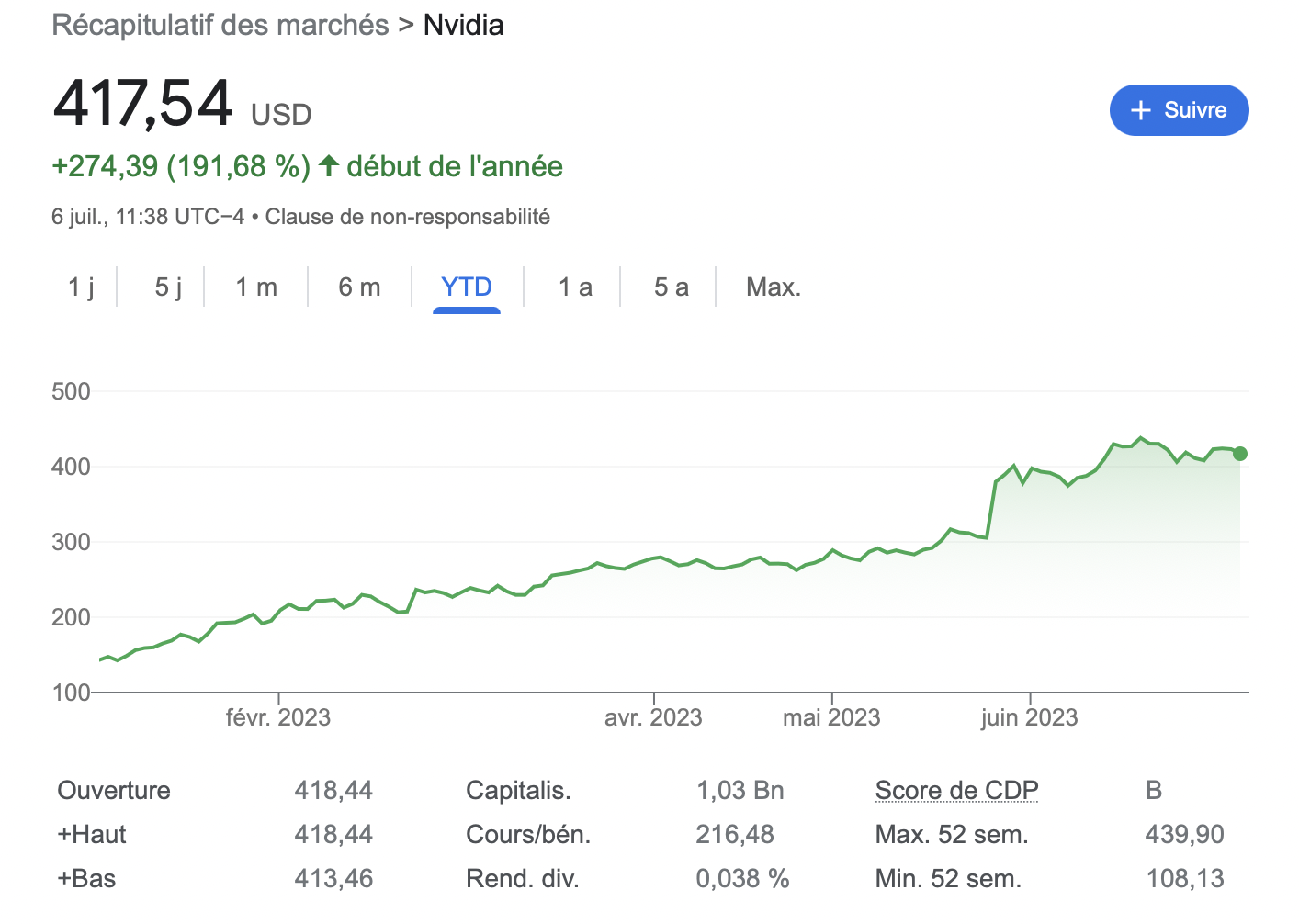Switch to the 5 j range tab
This screenshot has width=1299, height=924.
[x=168, y=287]
